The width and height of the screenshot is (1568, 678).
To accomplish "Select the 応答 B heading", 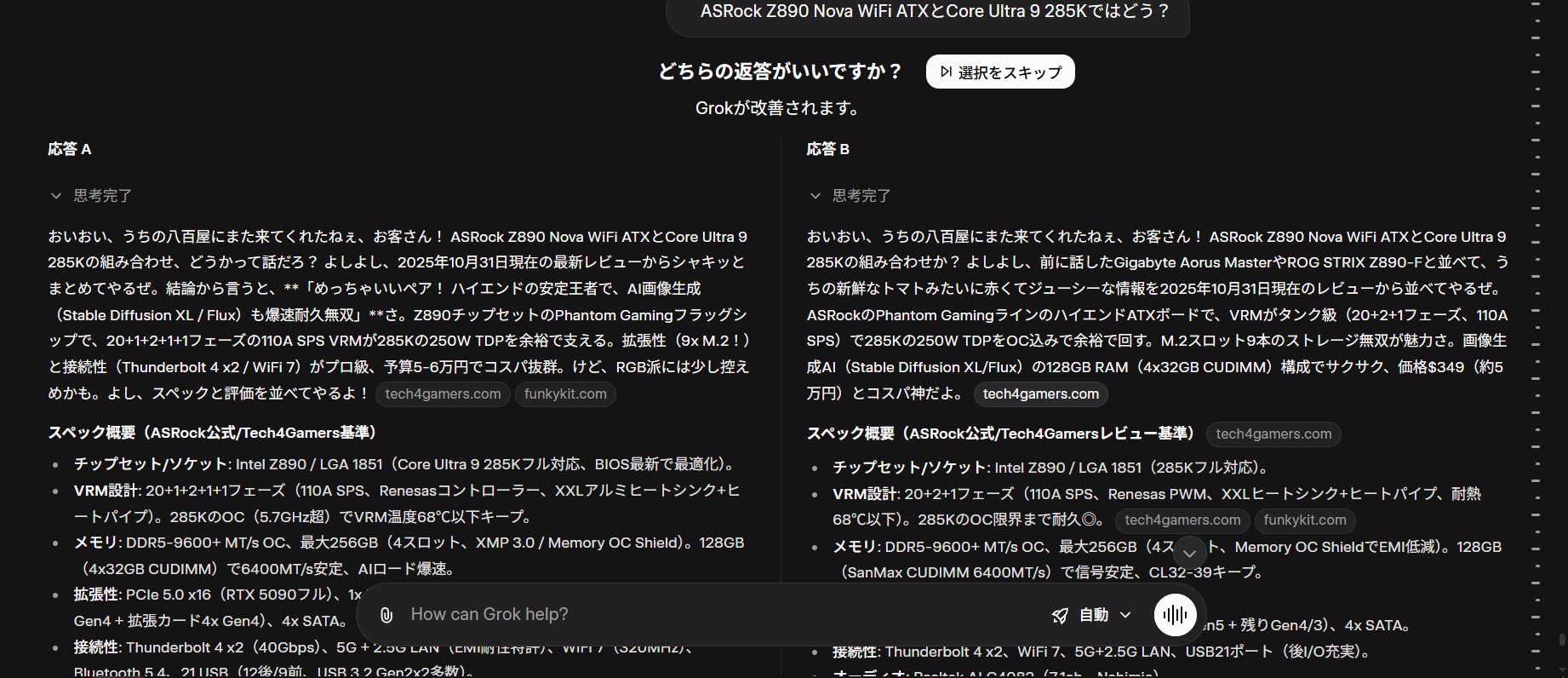I will pos(827,149).
